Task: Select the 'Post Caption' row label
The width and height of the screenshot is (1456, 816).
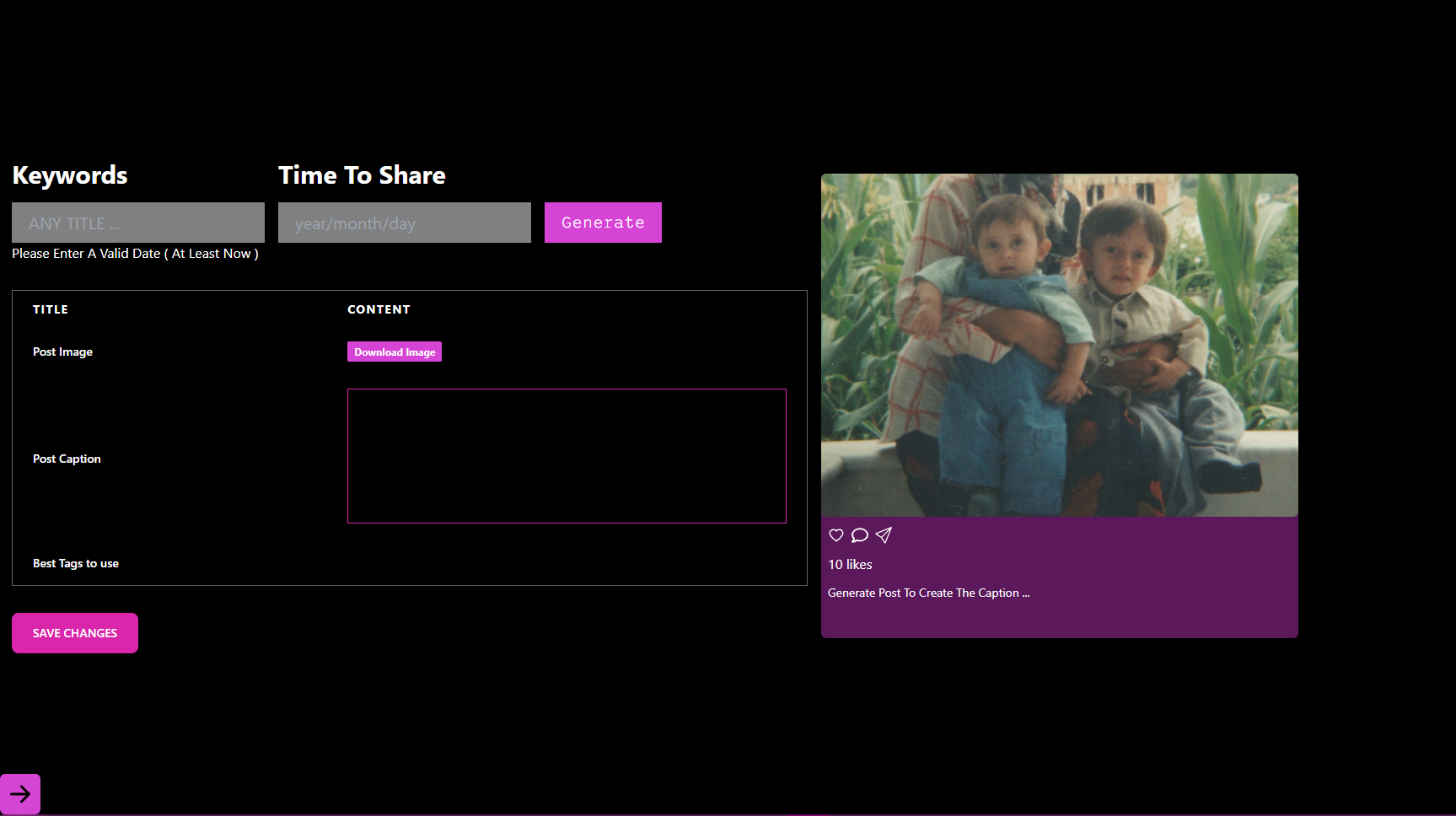Action: [x=67, y=459]
